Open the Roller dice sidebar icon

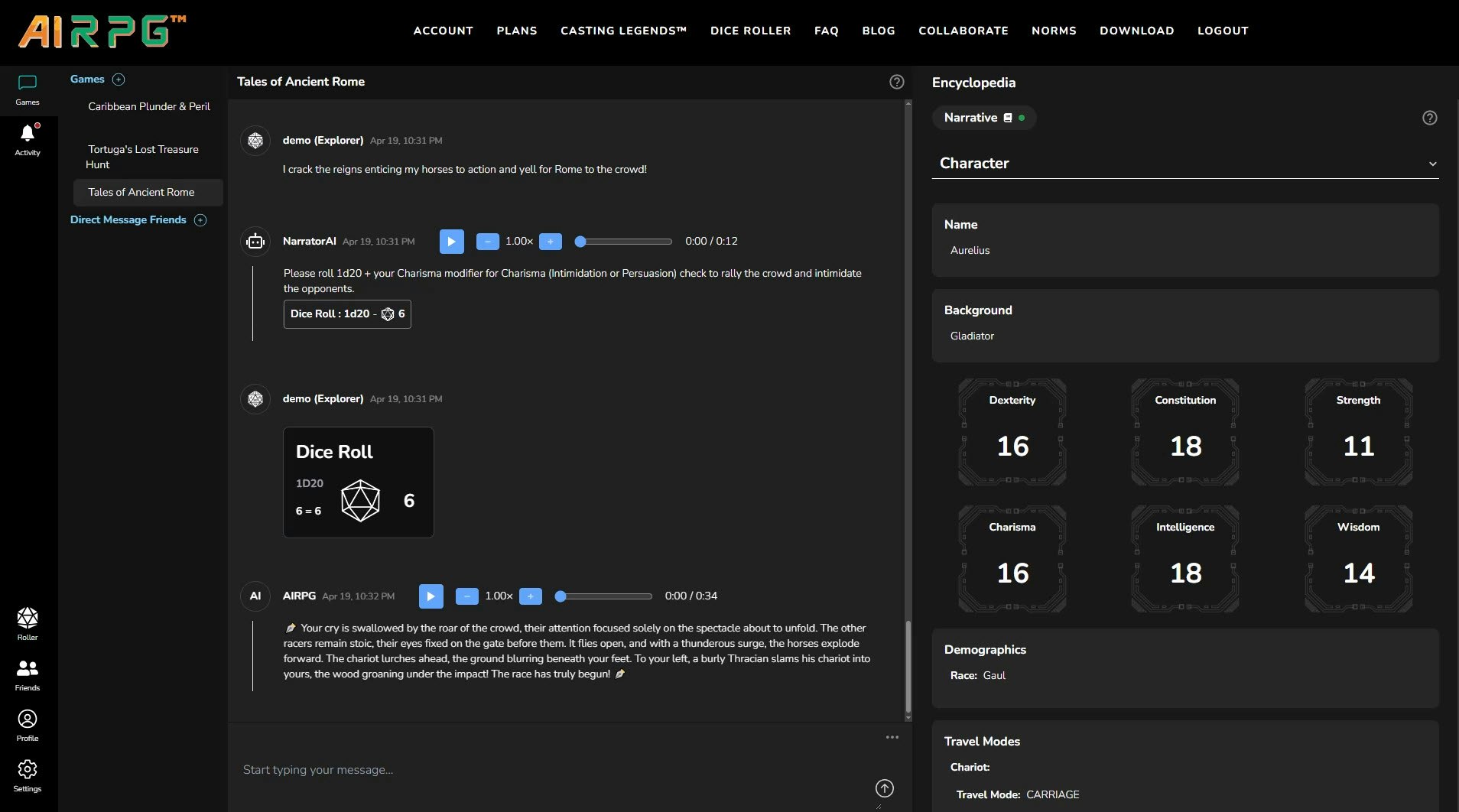tap(28, 624)
